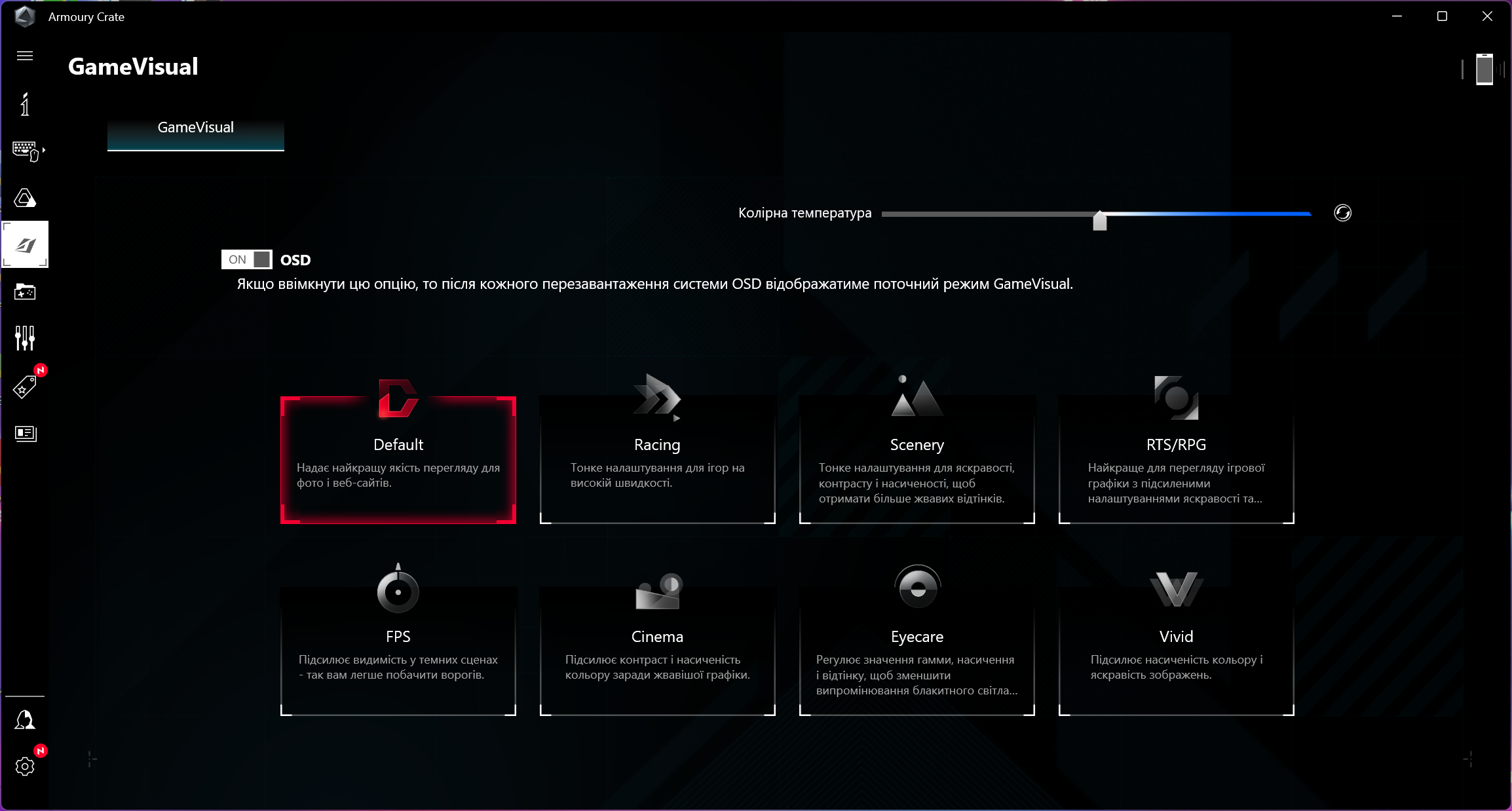Screen dimensions: 1512x811
Task: Open the Aura Sync triangle icon
Action: tap(25, 198)
